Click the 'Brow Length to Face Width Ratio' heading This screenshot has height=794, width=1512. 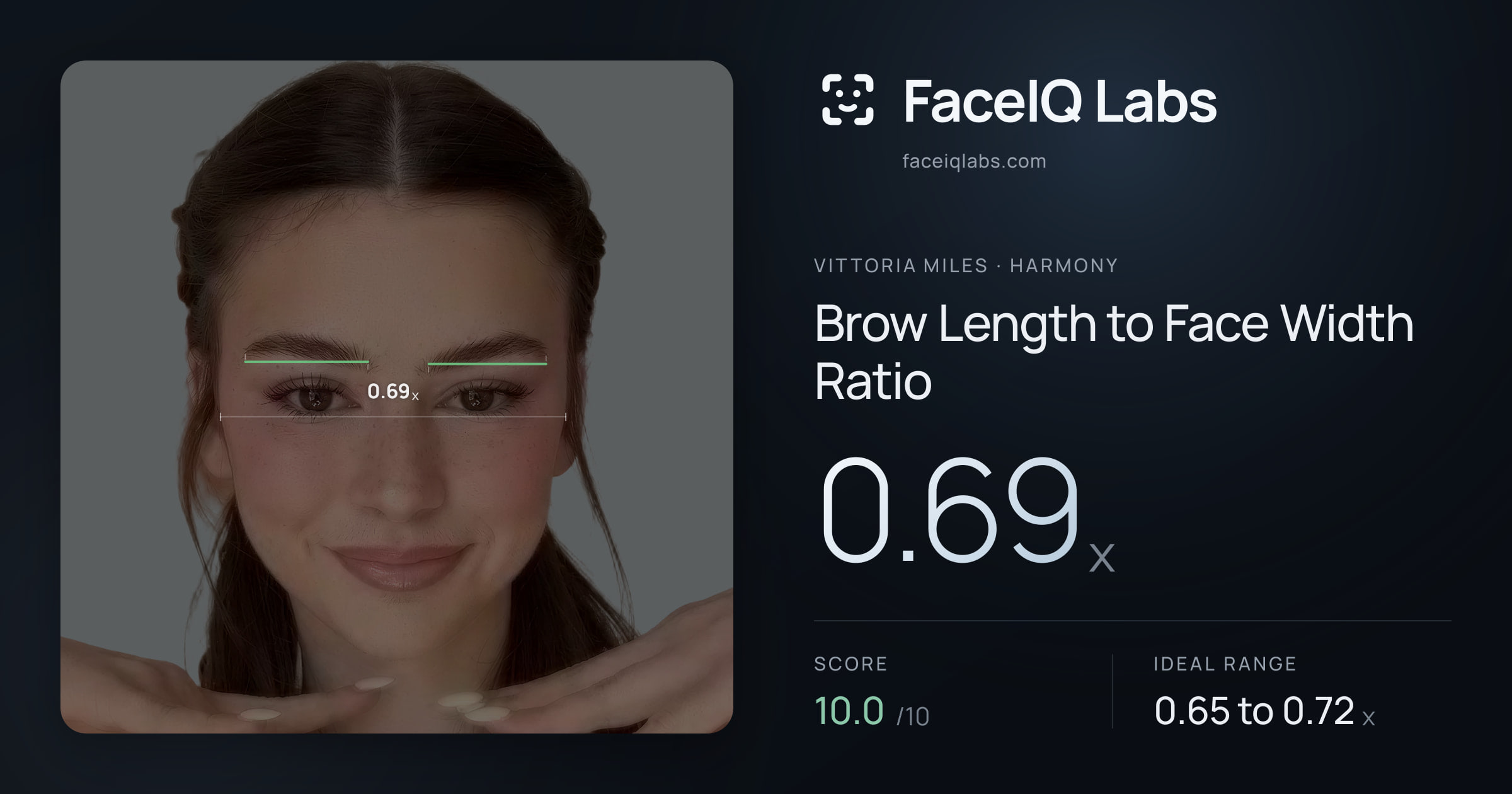1114,352
